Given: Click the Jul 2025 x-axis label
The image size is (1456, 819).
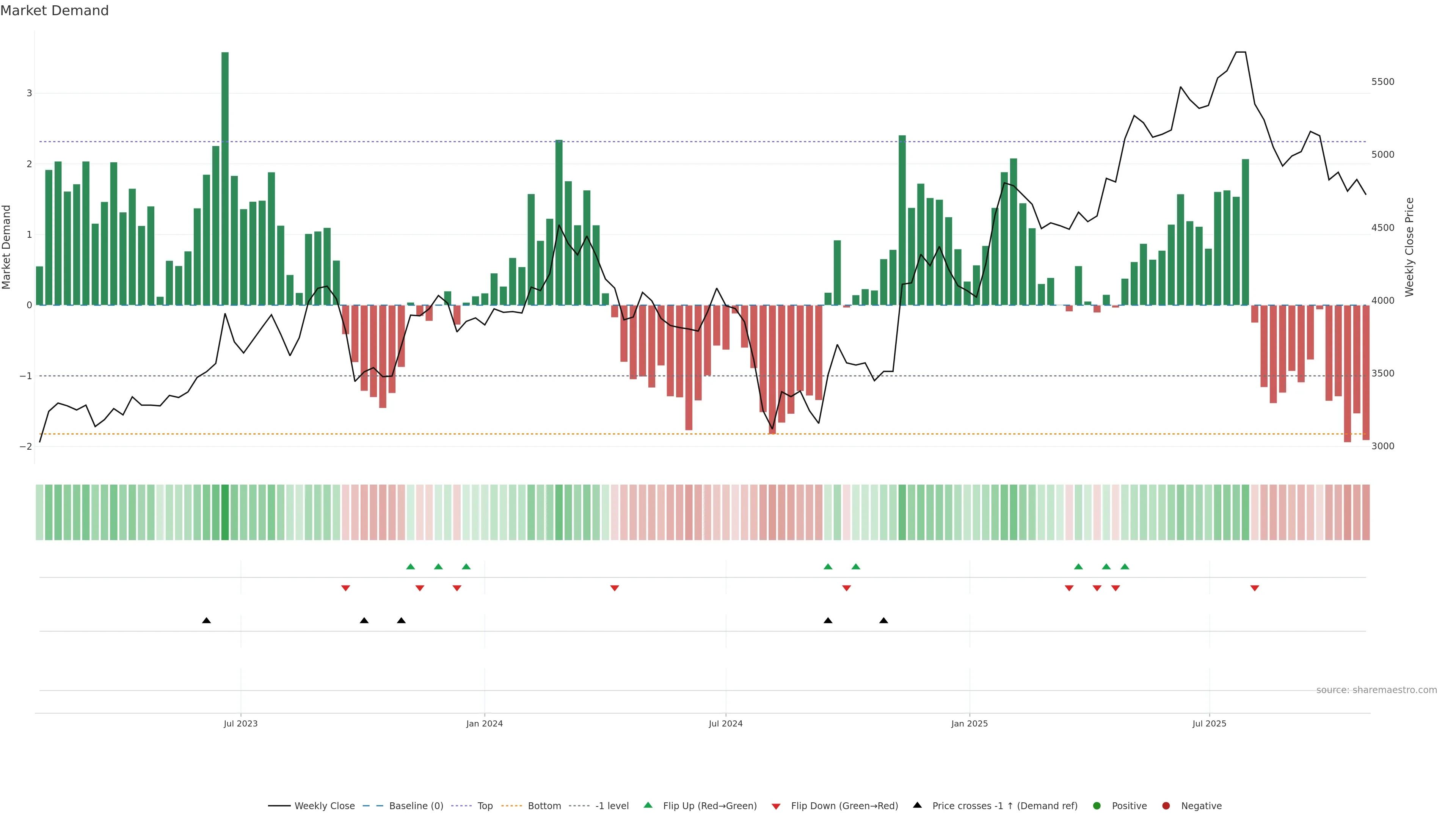Looking at the screenshot, I should pyautogui.click(x=1209, y=723).
